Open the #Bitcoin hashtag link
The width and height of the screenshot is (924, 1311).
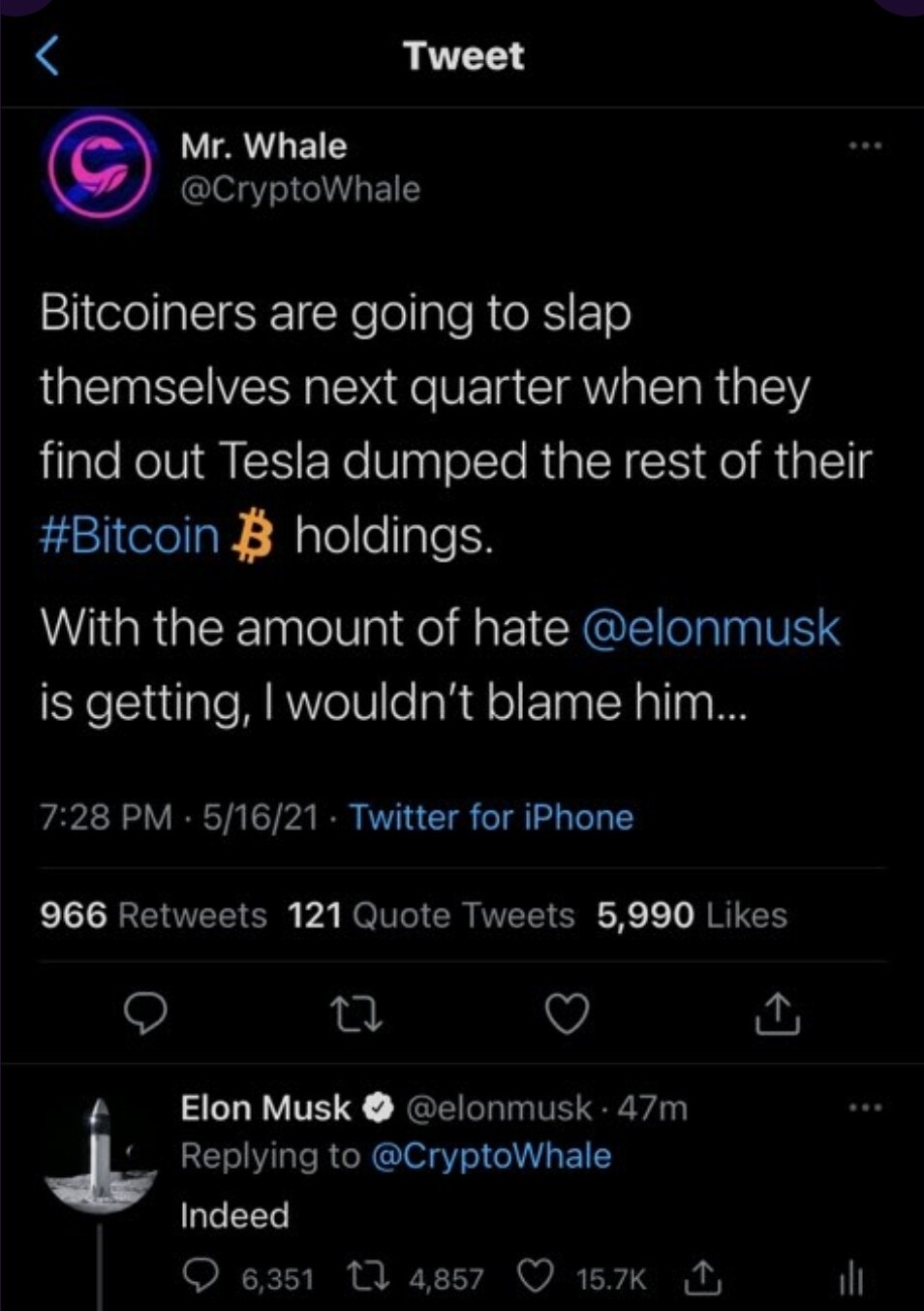coord(130,536)
